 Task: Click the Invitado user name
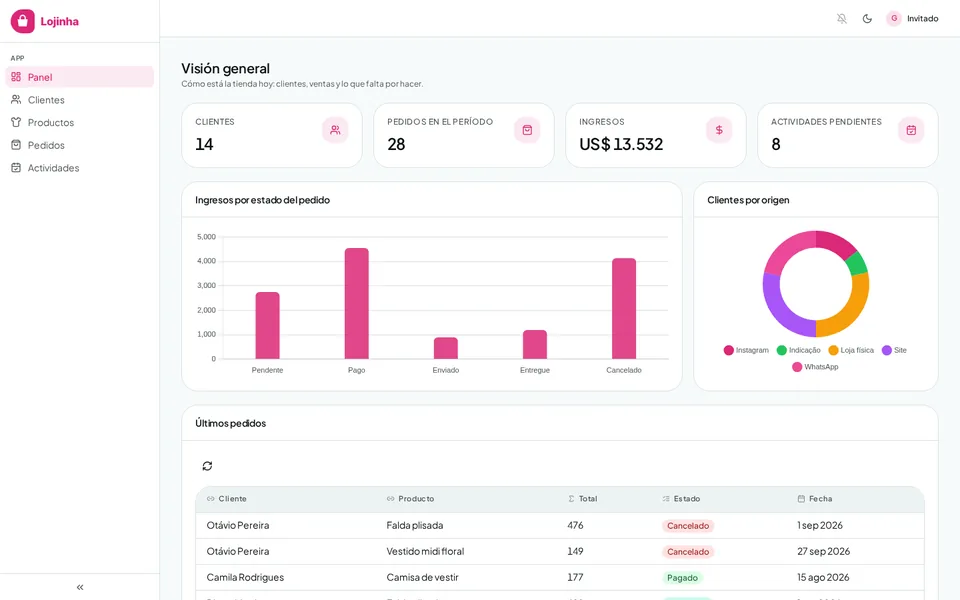pyautogui.click(x=923, y=18)
